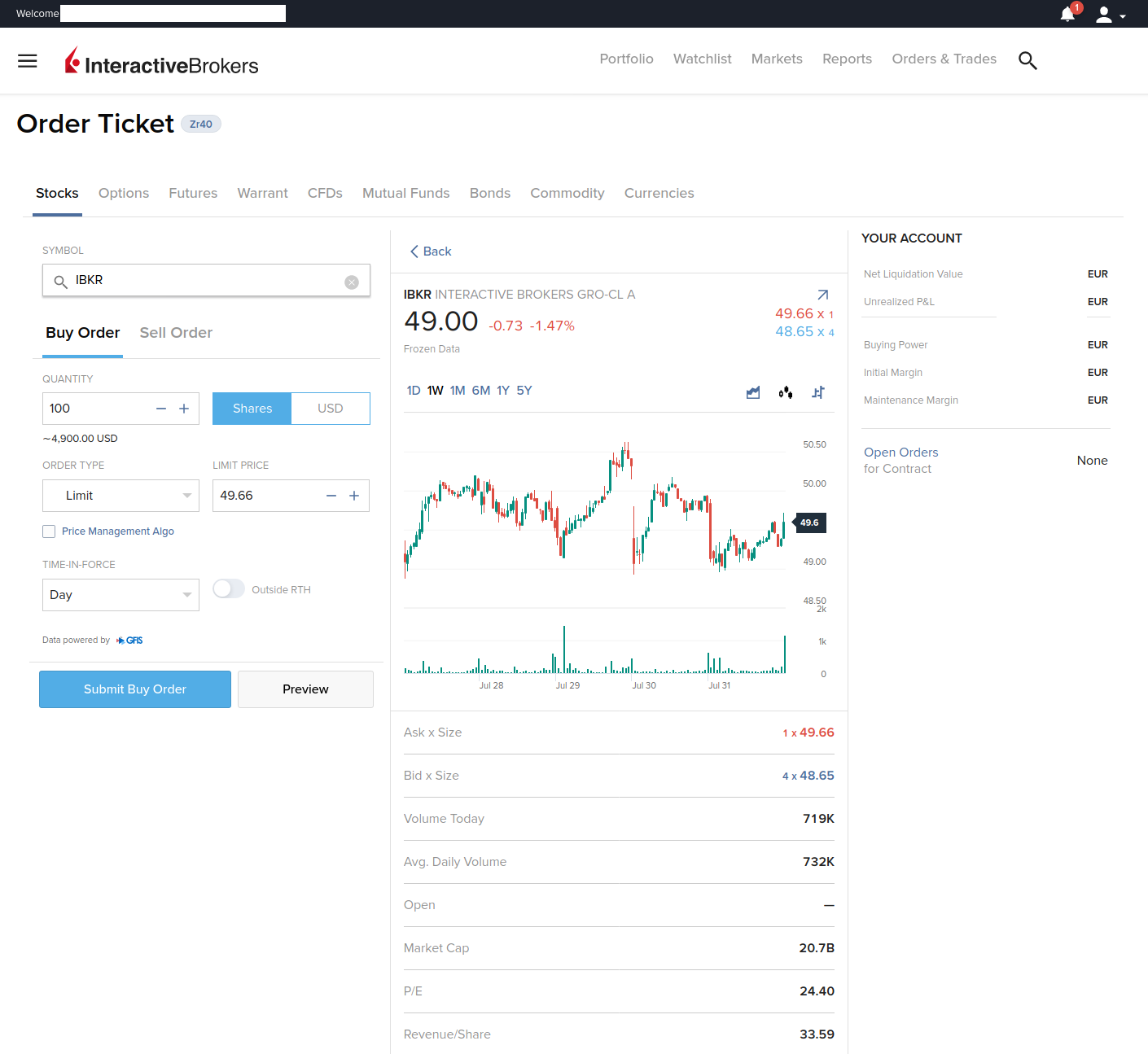Click the 49.6 price marker on chart
The image size is (1148, 1054).
point(808,523)
